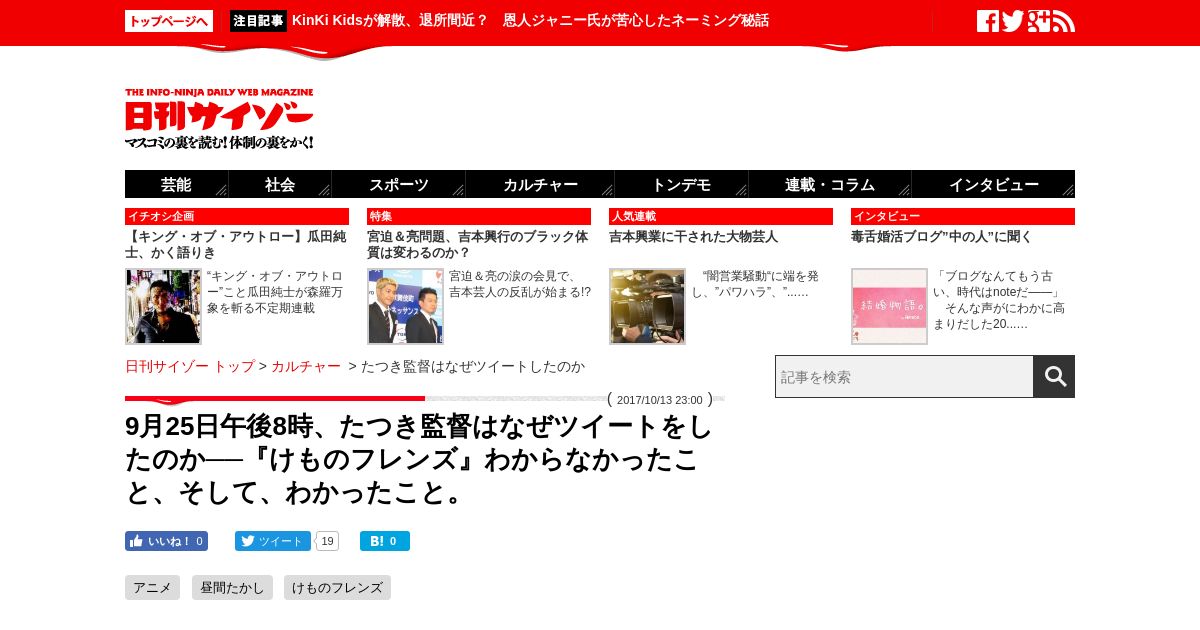Open the カルチャー menu tab
Screen dimensions: 1200x630
coord(540,184)
